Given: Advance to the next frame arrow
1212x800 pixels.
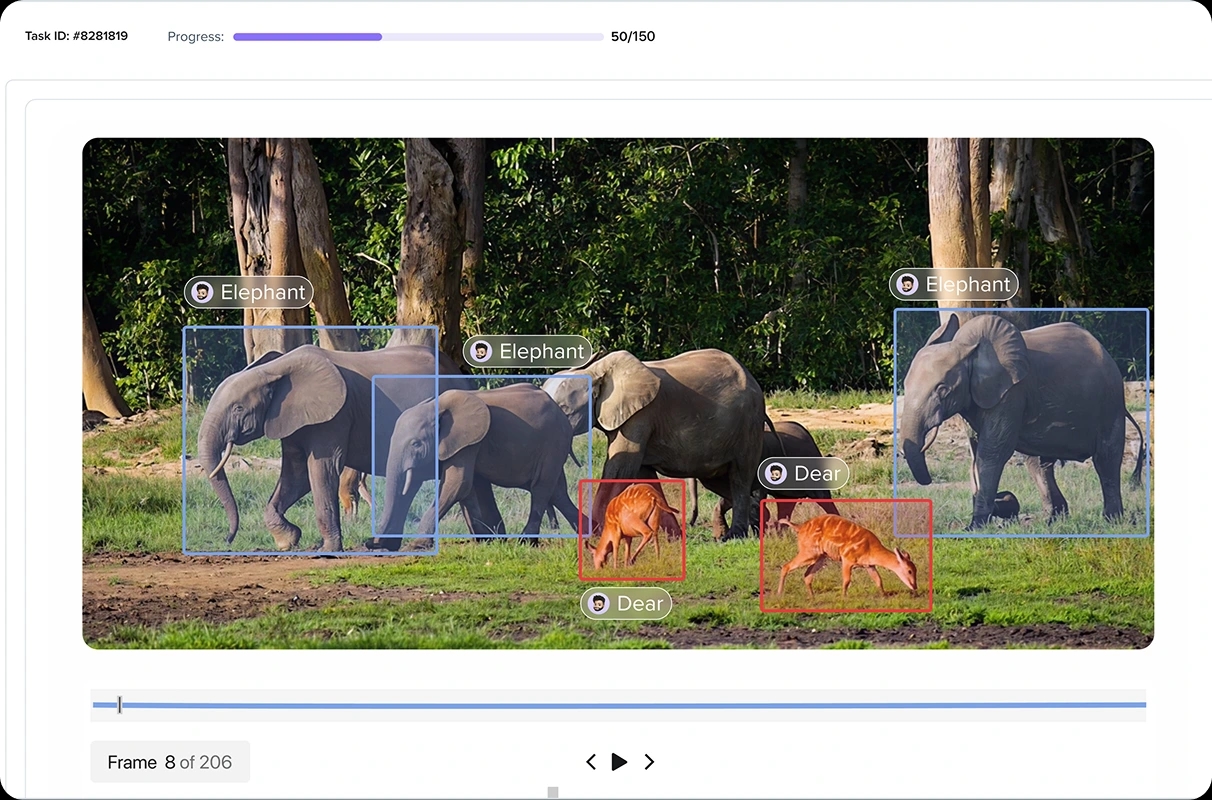Looking at the screenshot, I should click(x=649, y=762).
